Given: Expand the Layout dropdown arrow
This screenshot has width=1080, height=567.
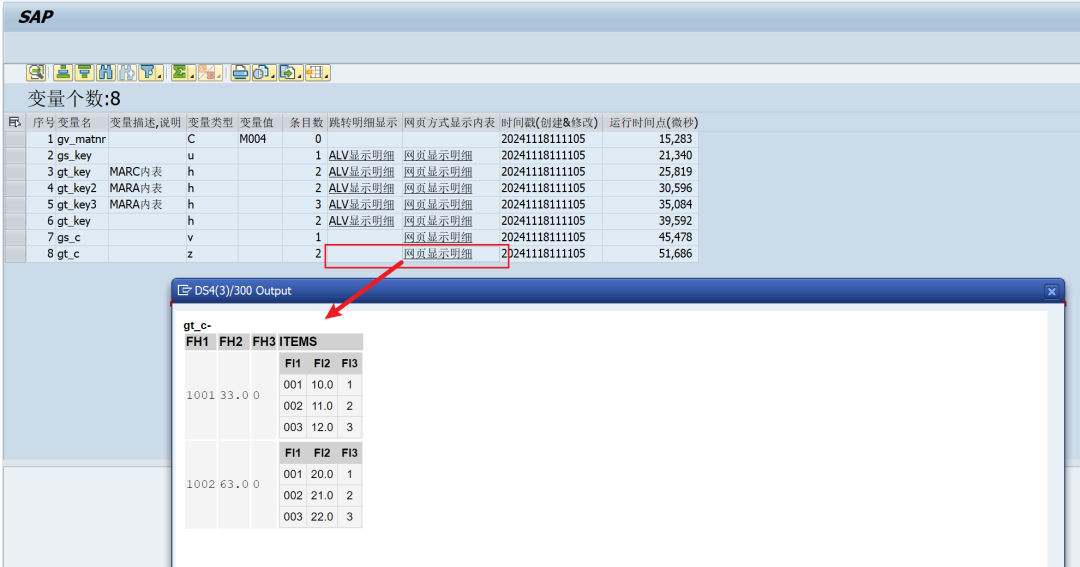Looking at the screenshot, I should (326, 75).
